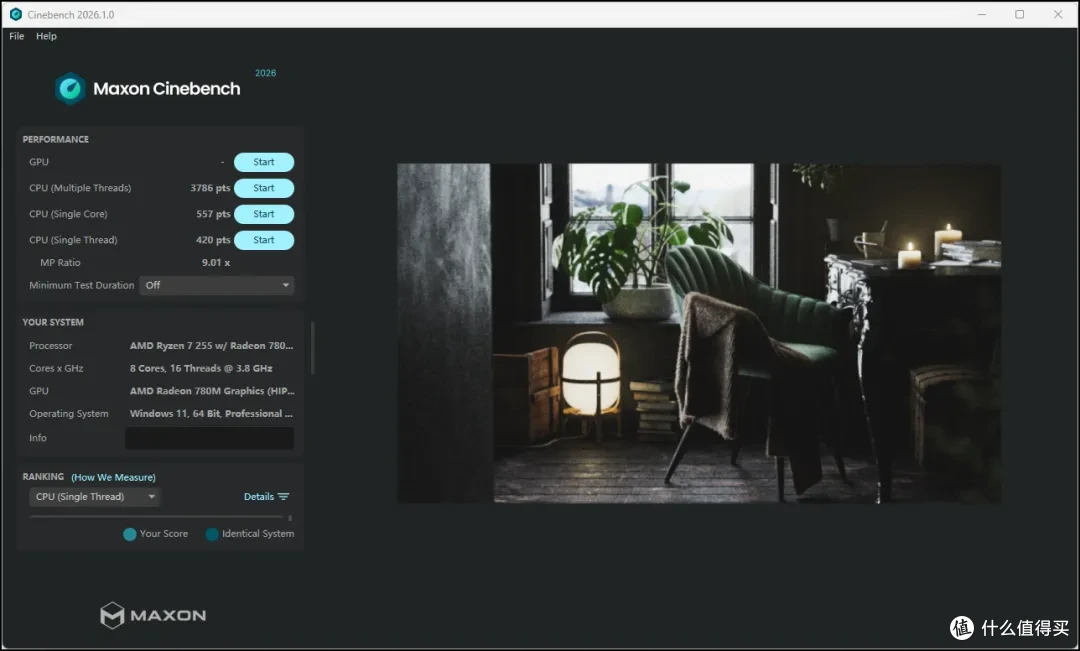
Task: Click the Maxon Cinebench logo icon
Action: pos(70,89)
